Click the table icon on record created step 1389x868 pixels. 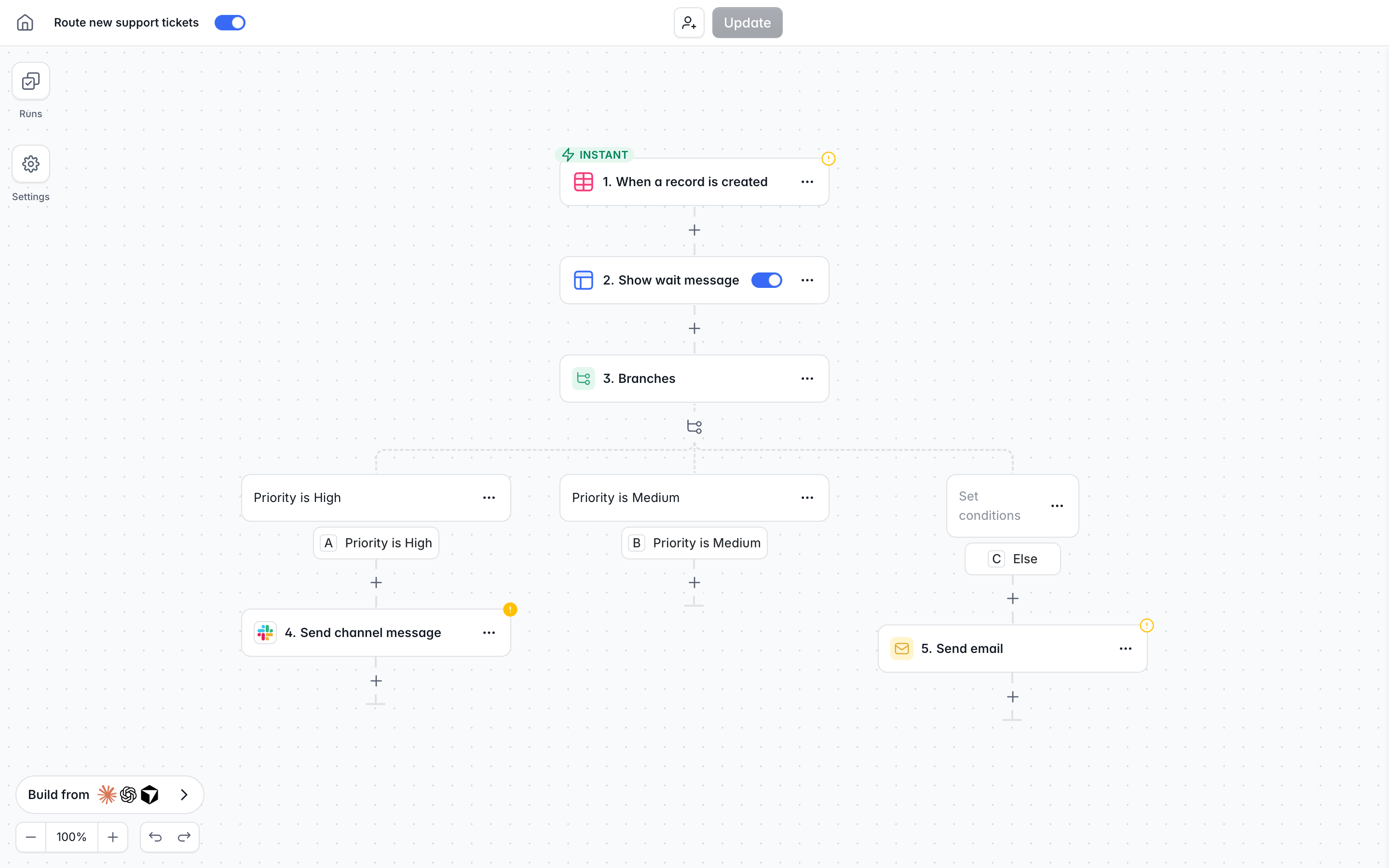coord(583,182)
